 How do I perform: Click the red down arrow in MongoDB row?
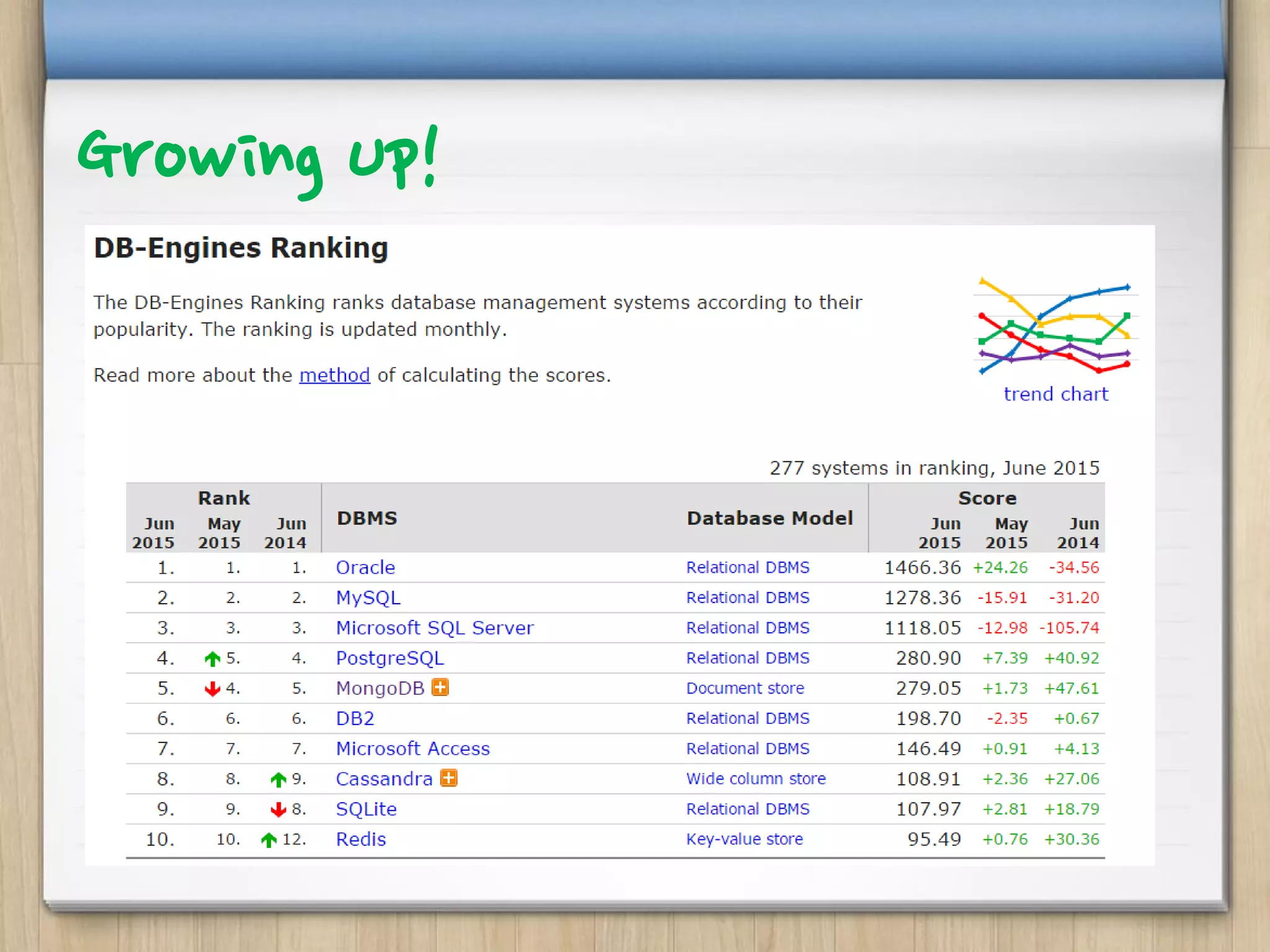[x=213, y=689]
